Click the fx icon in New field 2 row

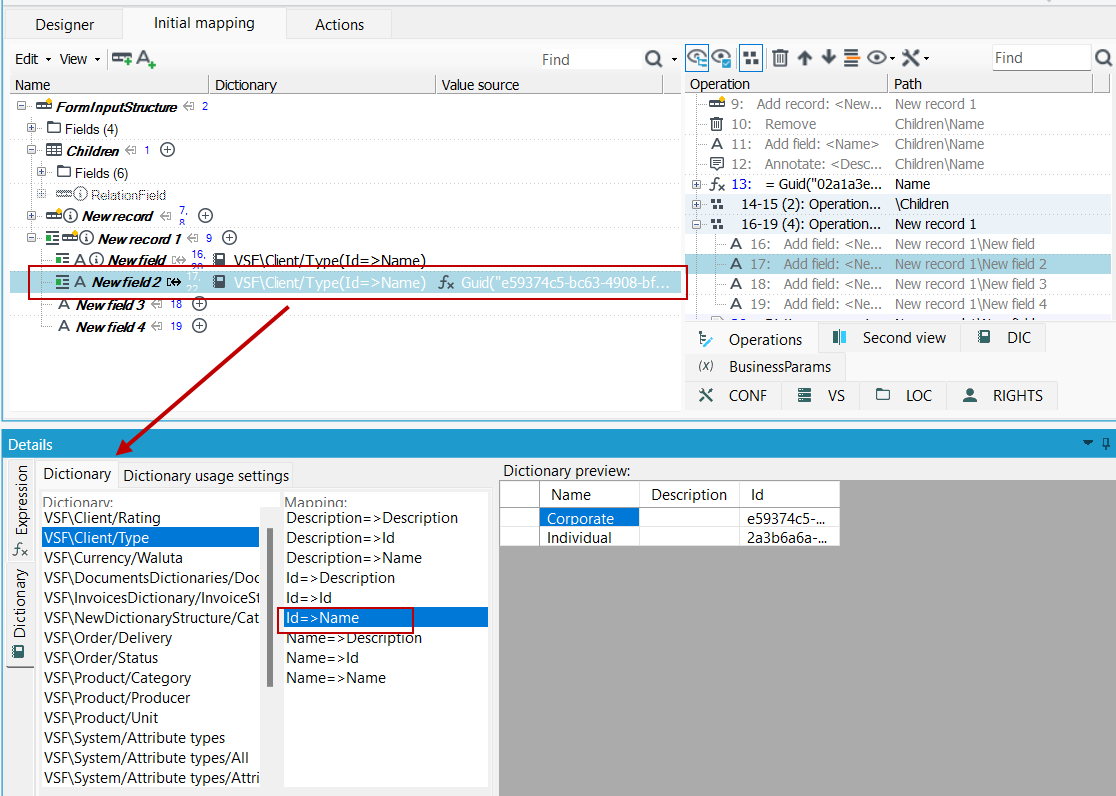coord(446,283)
